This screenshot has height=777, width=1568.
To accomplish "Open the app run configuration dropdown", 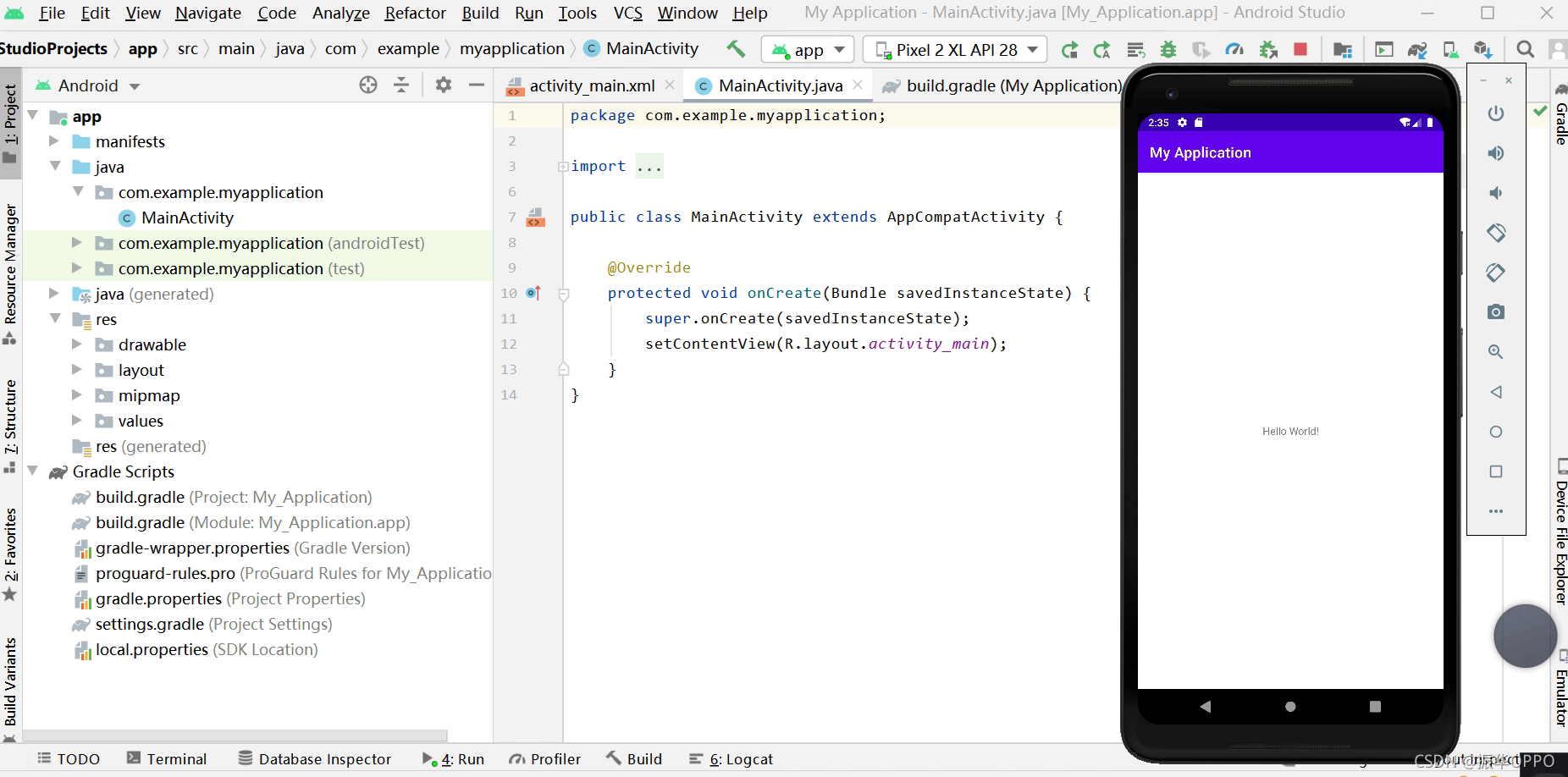I will tap(807, 50).
